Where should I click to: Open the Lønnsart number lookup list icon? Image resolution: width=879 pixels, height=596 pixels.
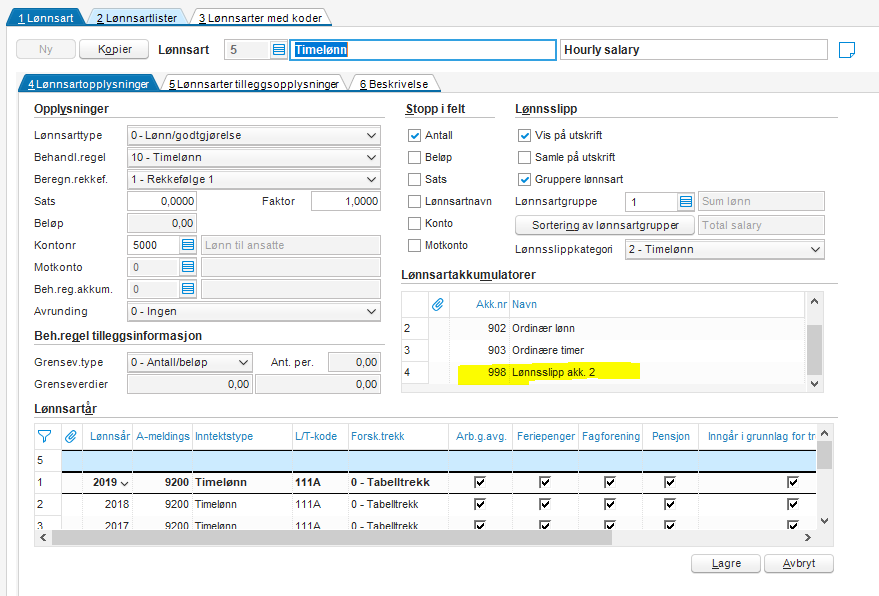pyautogui.click(x=278, y=50)
